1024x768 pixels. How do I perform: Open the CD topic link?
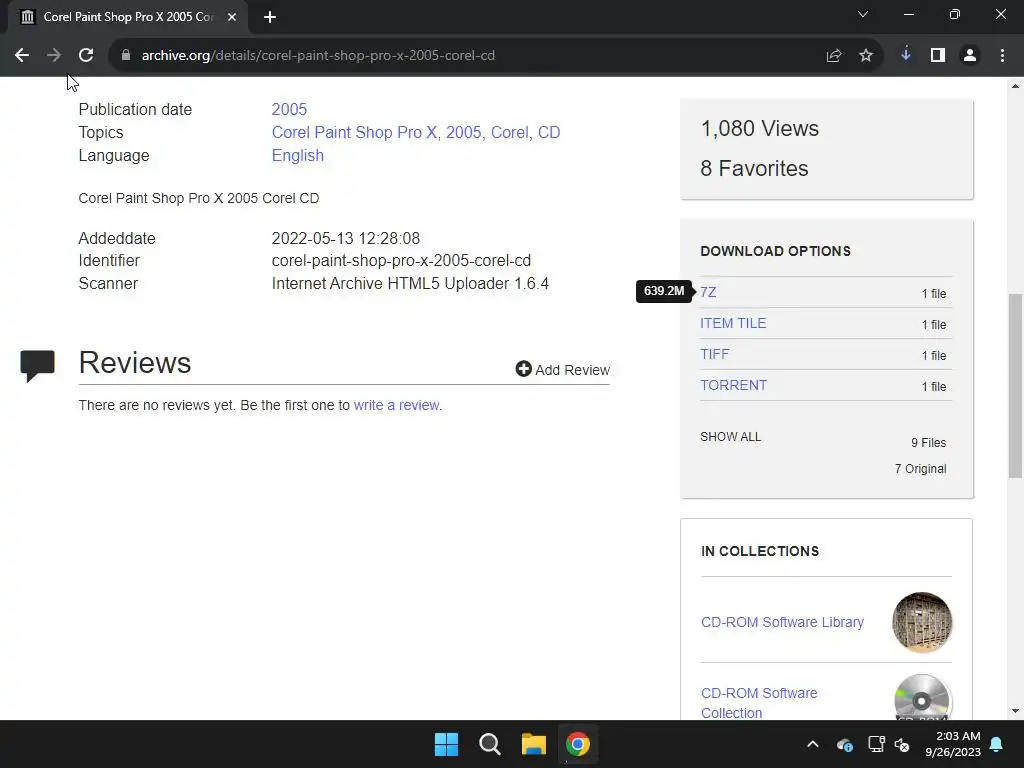[x=549, y=132]
